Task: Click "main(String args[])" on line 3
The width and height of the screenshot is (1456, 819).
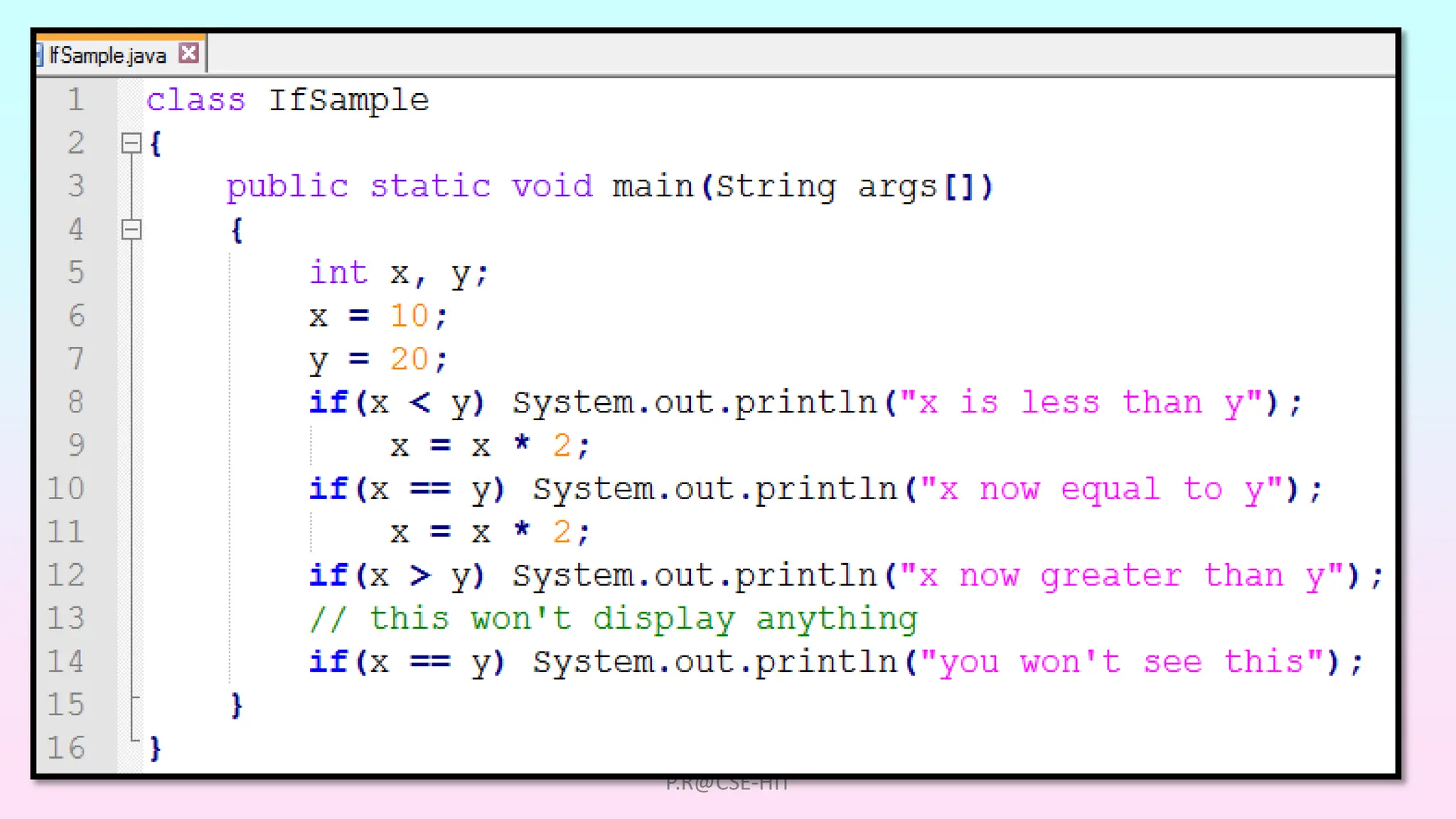Action: click(803, 187)
